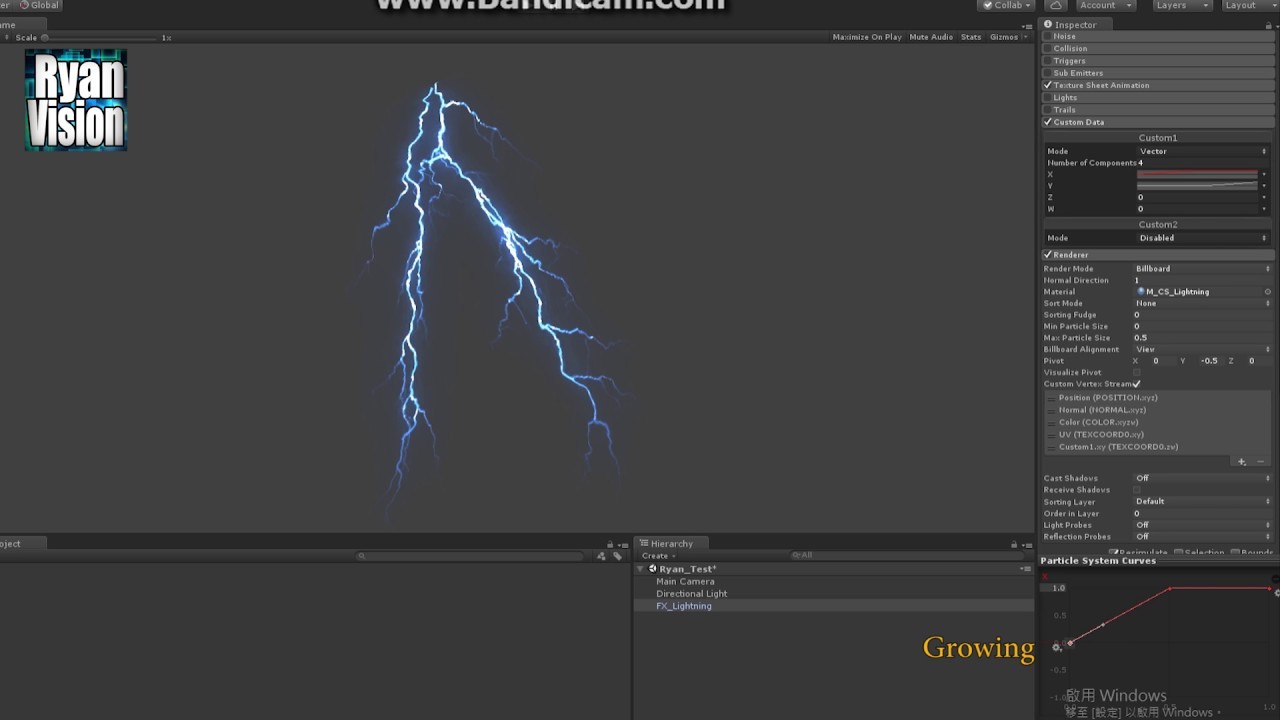Viewport: 1280px width, 720px height.
Task: Click the lock icon on the Inspector panel
Action: coord(1268,24)
